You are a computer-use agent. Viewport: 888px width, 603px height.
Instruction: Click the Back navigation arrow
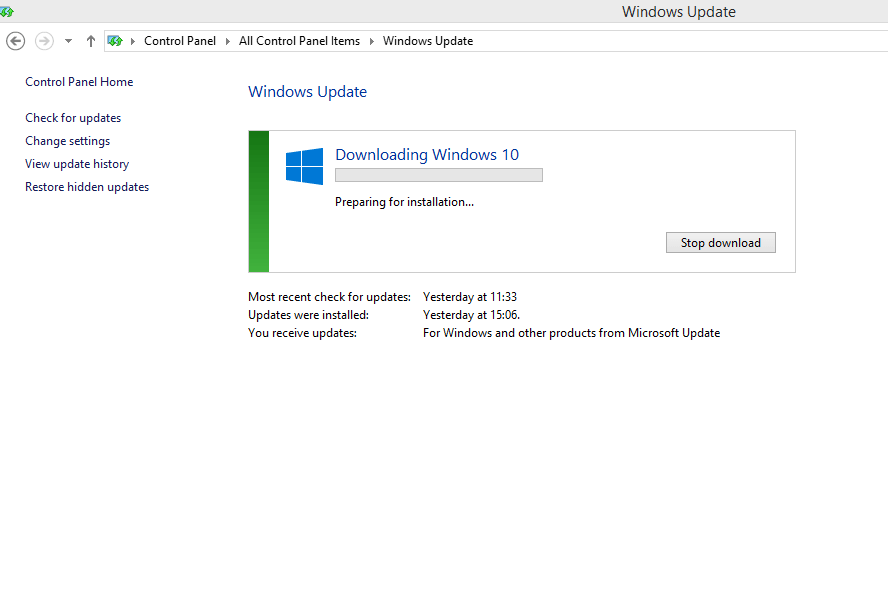click(15, 41)
